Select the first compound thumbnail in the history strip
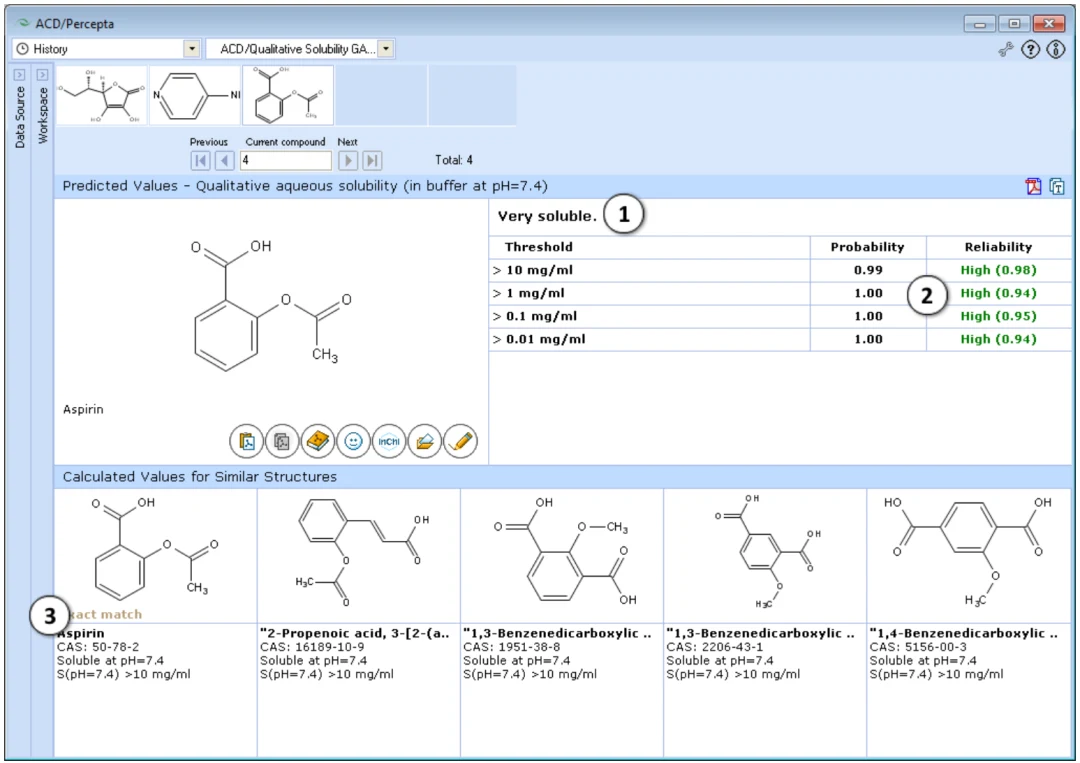Screen dimensions: 1080x763 [101, 96]
